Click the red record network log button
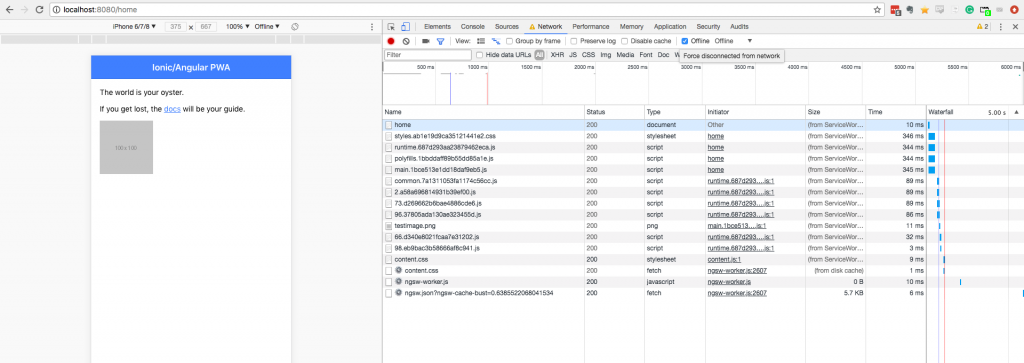This screenshot has width=1024, height=363. click(x=391, y=41)
